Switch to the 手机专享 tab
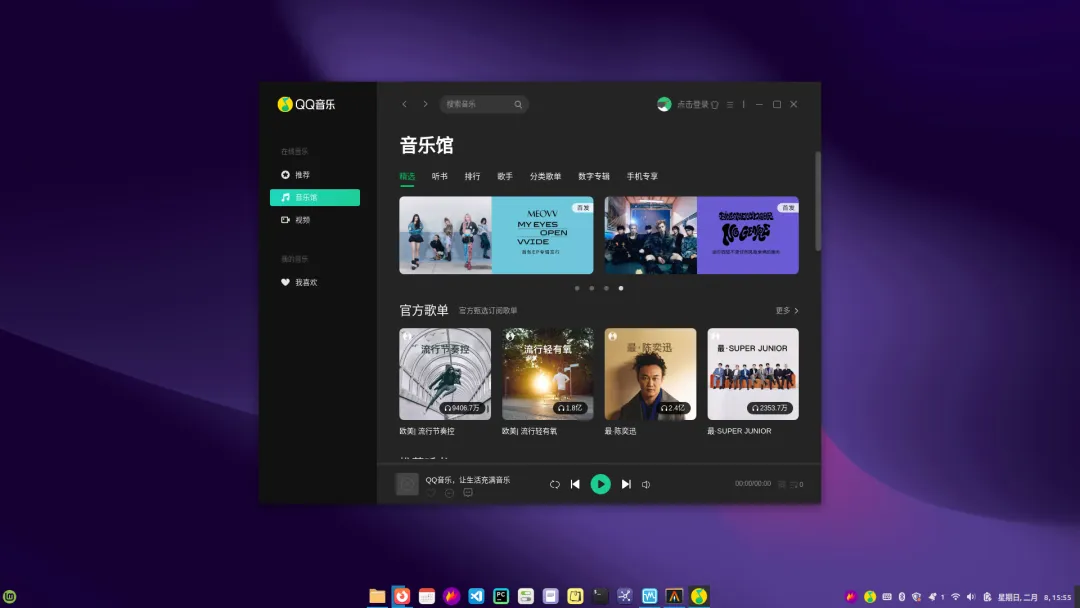 click(642, 176)
